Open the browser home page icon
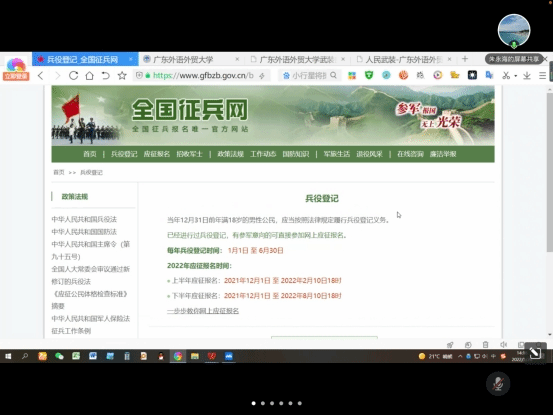 pyautogui.click(x=90, y=75)
